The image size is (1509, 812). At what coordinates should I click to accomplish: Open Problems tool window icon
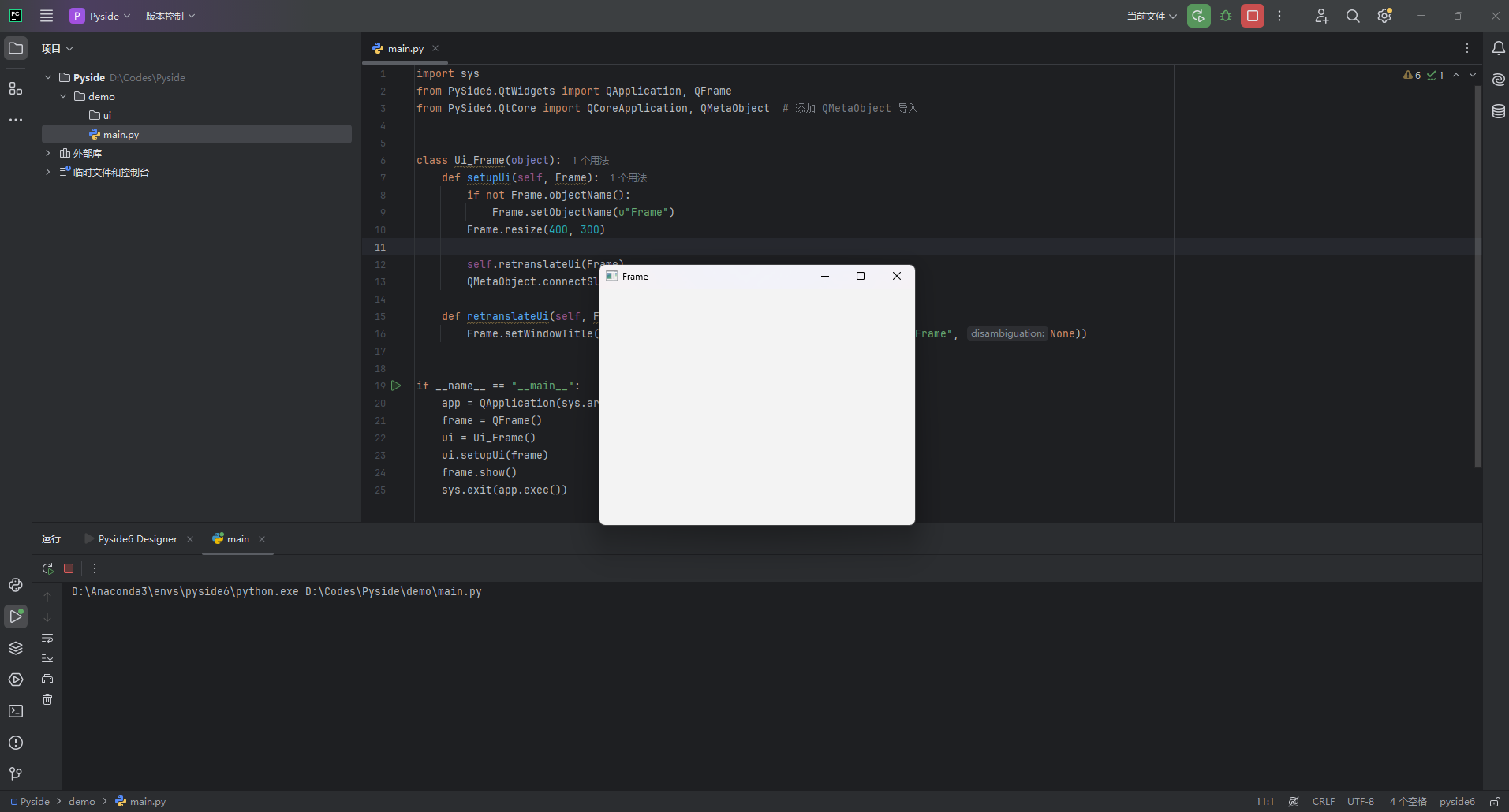(x=16, y=743)
